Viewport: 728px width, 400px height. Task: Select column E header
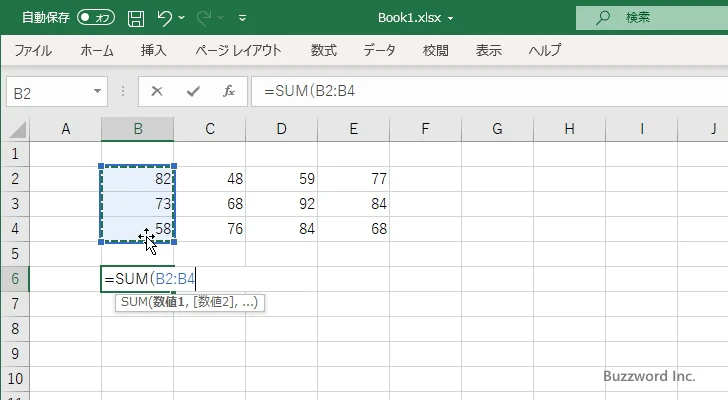pyautogui.click(x=354, y=129)
